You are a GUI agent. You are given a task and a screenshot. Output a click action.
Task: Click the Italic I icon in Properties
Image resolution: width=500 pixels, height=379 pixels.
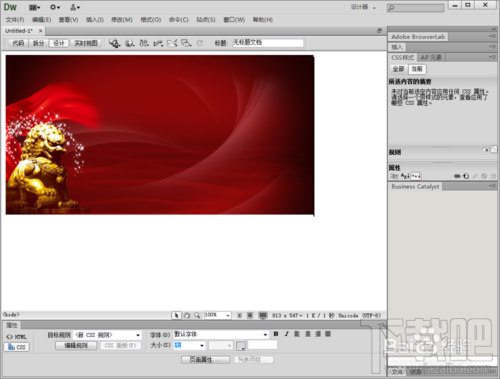286,334
